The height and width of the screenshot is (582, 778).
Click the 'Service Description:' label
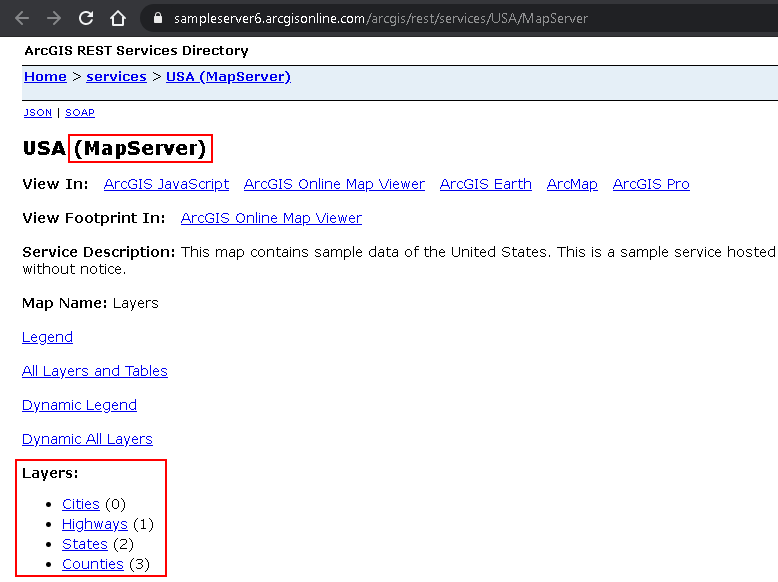(99, 252)
